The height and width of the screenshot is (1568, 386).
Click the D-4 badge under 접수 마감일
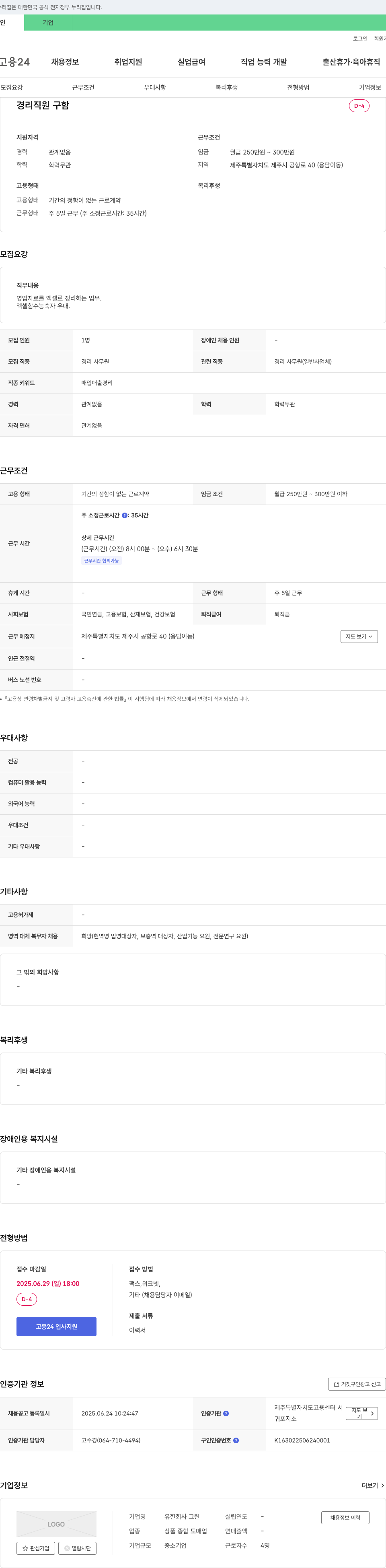click(x=27, y=1299)
